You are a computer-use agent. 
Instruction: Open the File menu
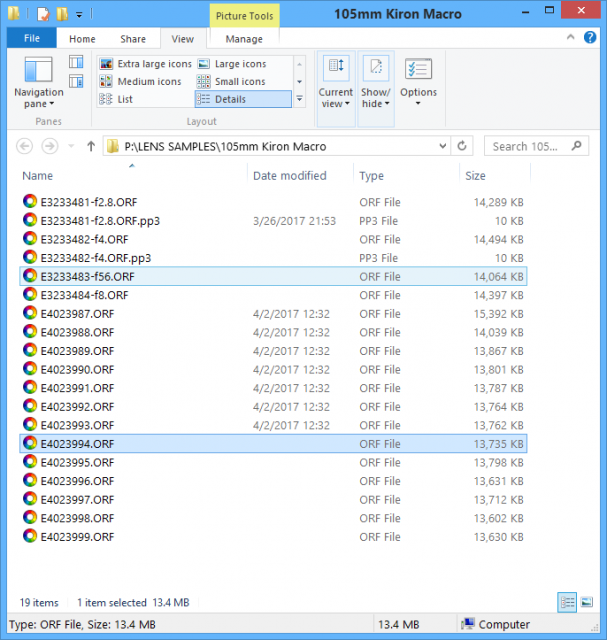click(x=32, y=38)
